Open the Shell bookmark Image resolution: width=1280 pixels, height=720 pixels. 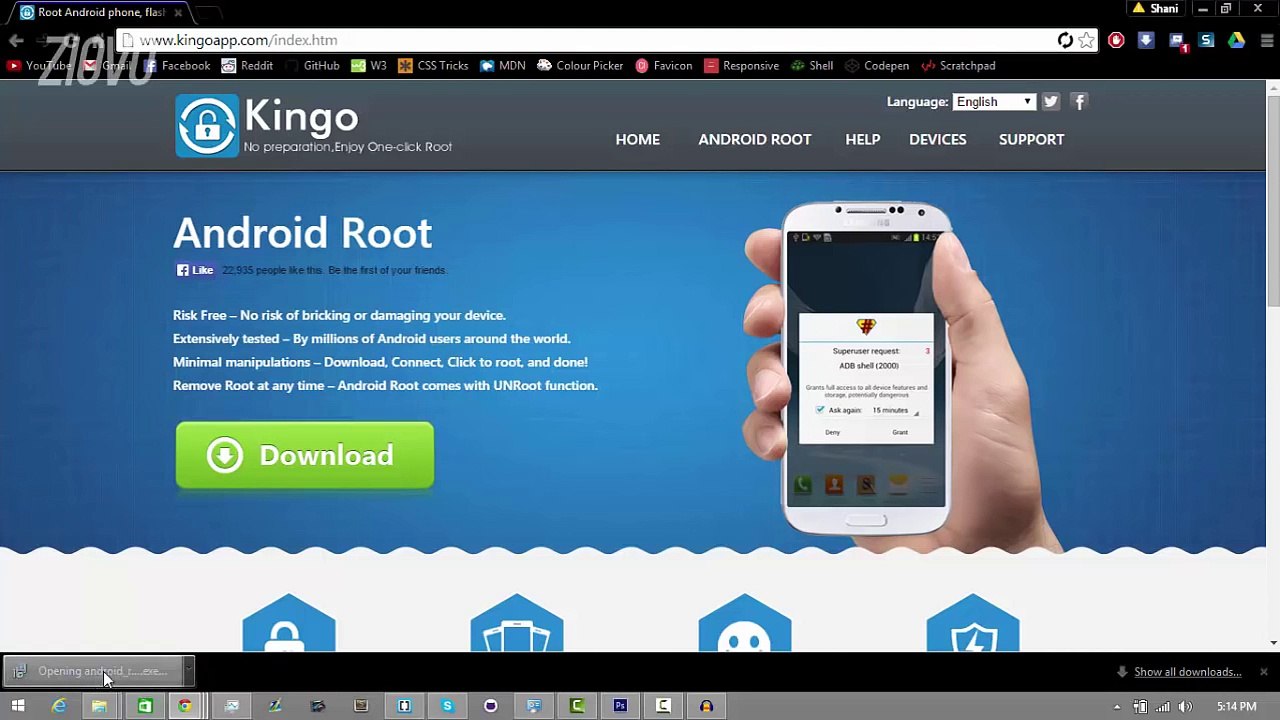pos(812,65)
